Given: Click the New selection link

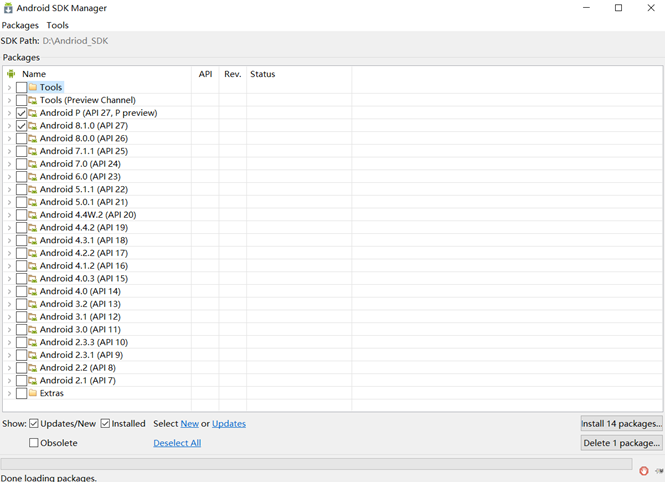Looking at the screenshot, I should [190, 424].
